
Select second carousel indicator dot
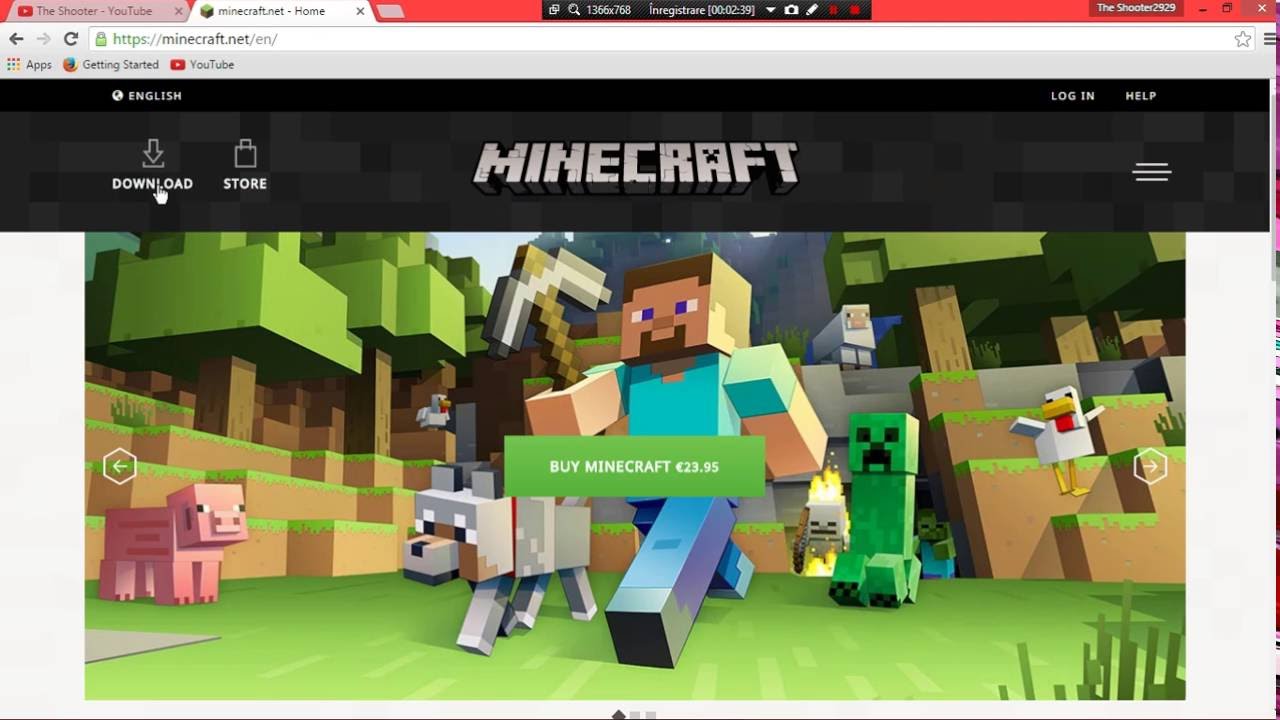(x=635, y=716)
